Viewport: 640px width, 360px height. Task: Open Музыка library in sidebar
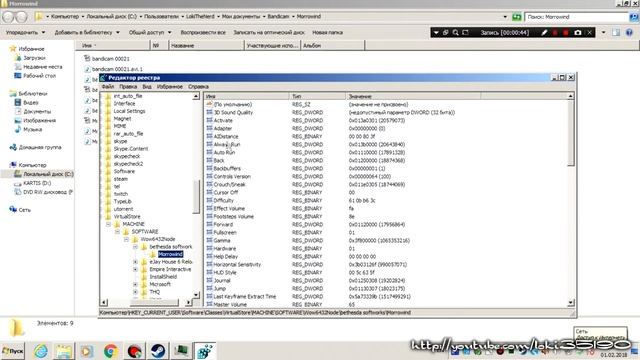32,129
